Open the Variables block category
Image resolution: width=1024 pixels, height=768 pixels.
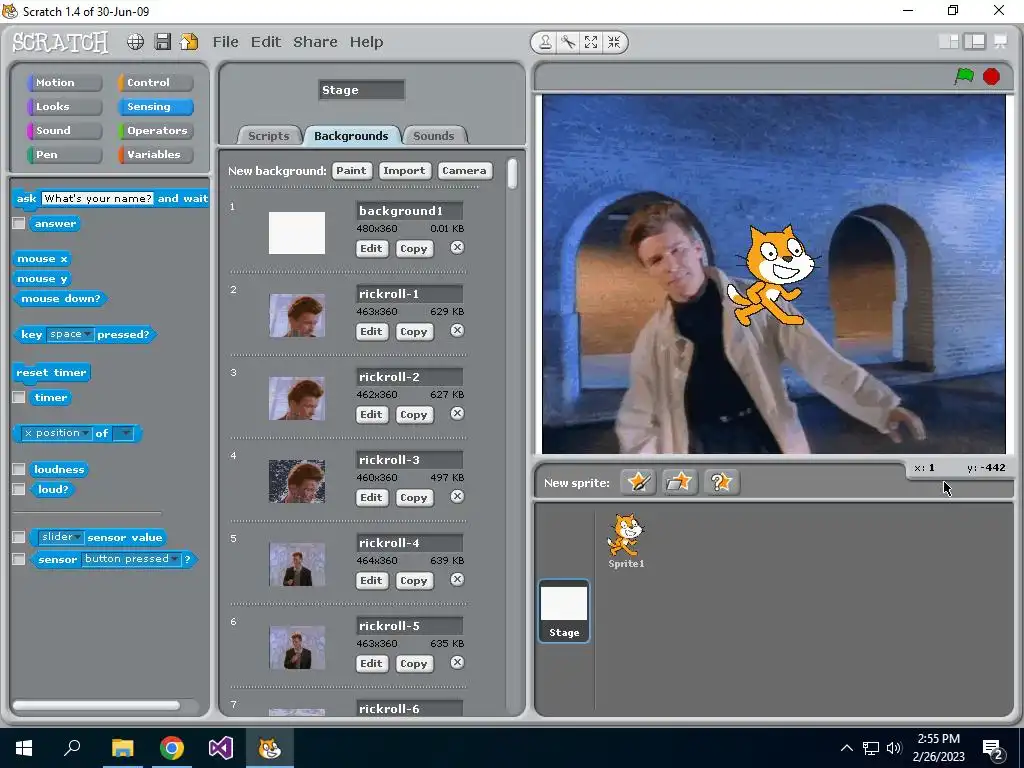(155, 155)
